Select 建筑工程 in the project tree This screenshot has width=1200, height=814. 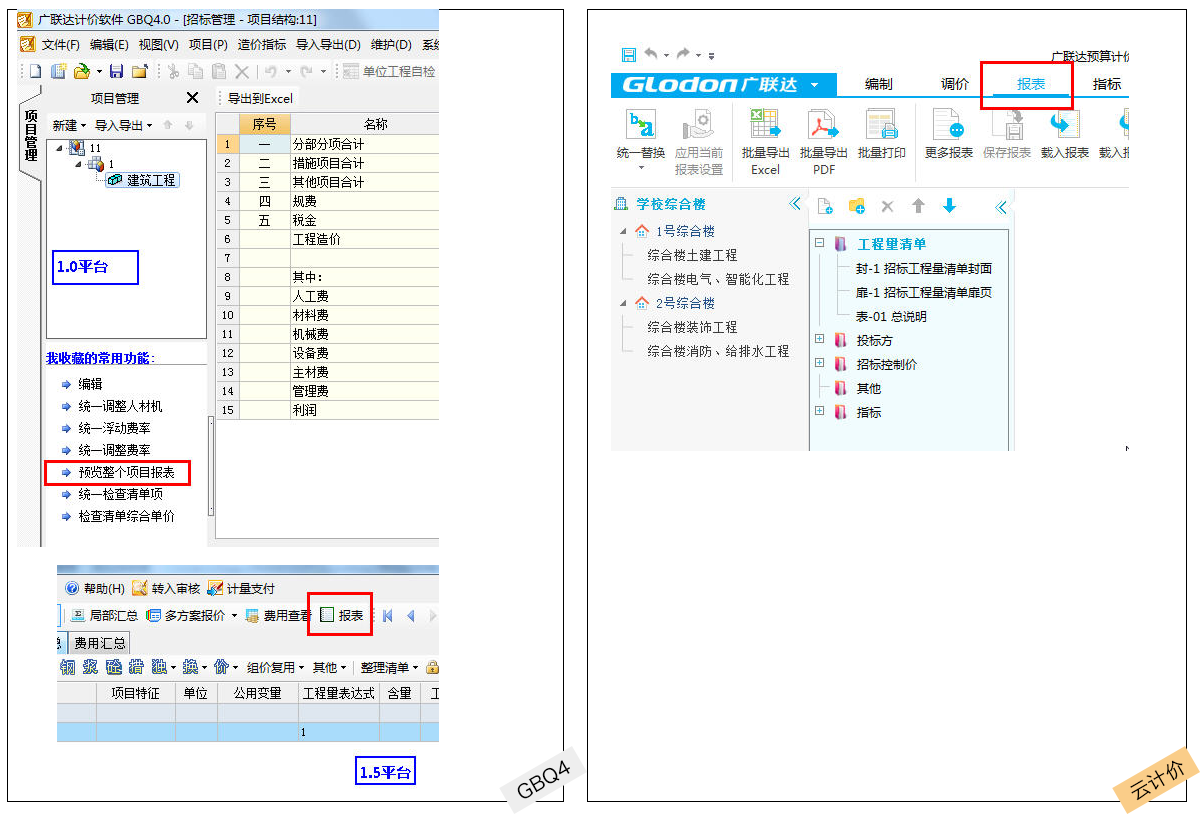click(x=150, y=180)
